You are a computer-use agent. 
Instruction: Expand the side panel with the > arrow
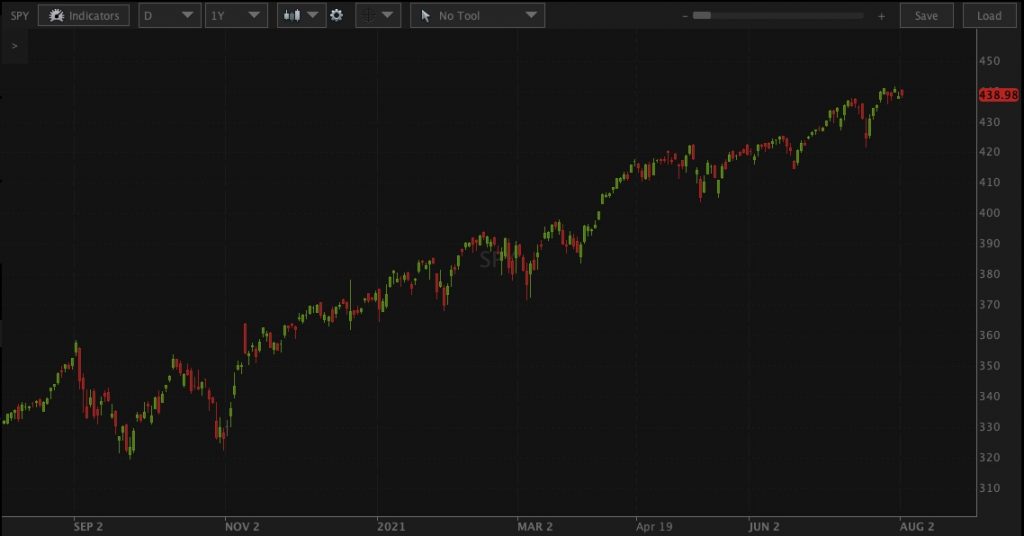point(14,46)
